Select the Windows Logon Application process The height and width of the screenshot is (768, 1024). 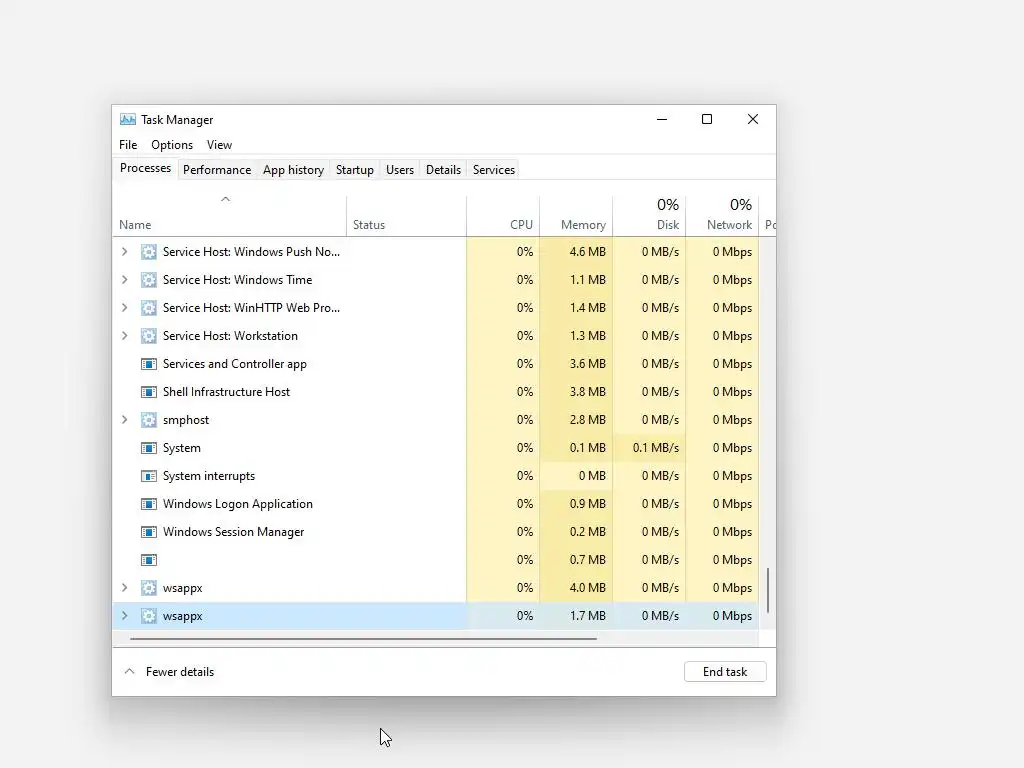point(436,504)
